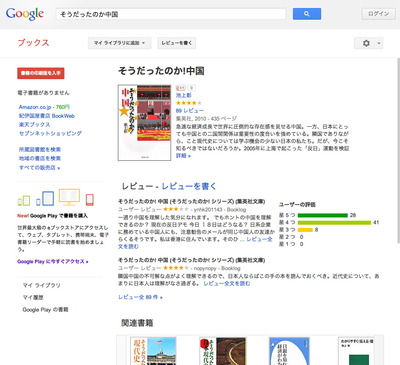Click the four-star book rating
Image resolution: width=400 pixels, height=365 pixels.
[x=189, y=103]
